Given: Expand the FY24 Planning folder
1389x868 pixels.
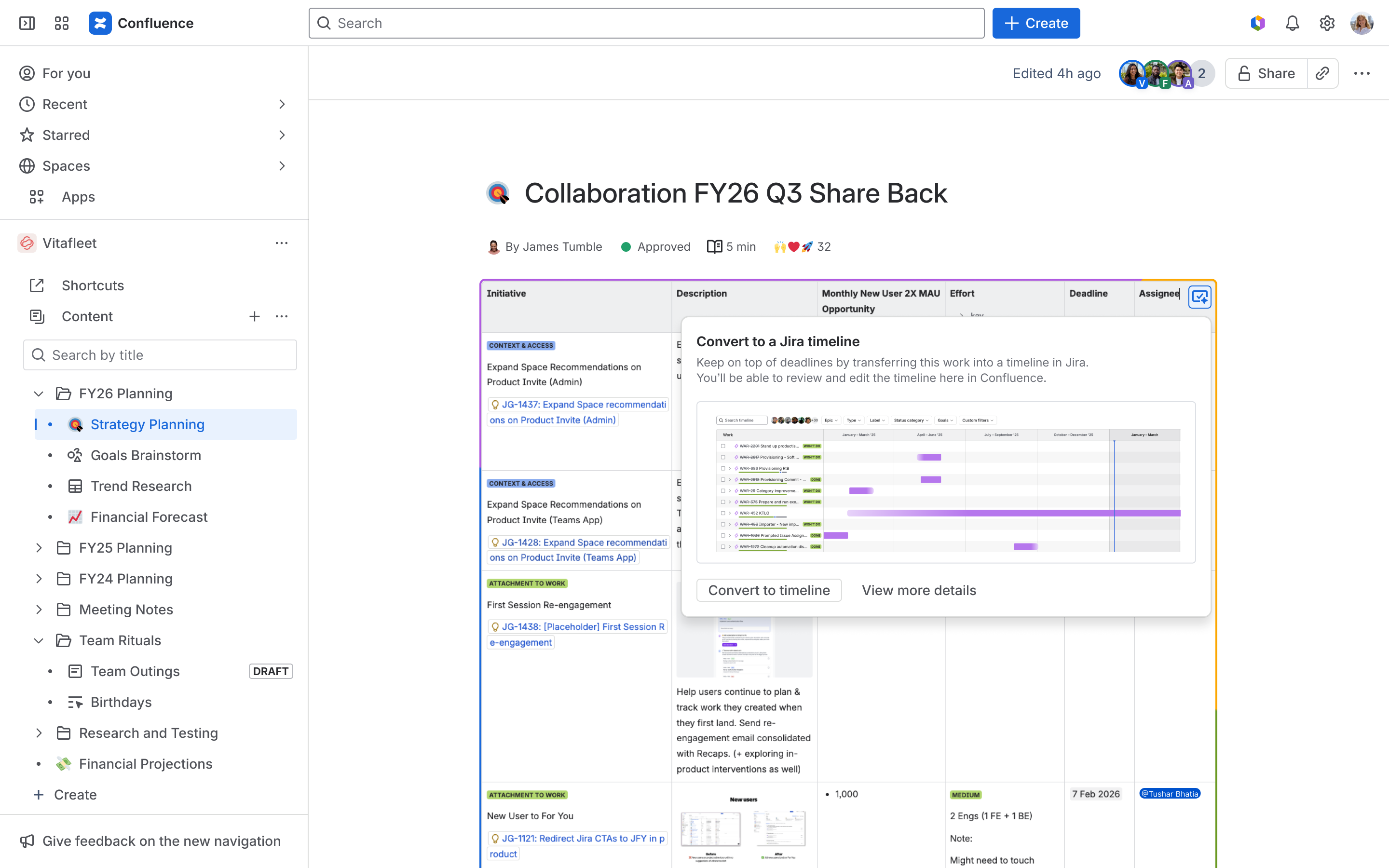Looking at the screenshot, I should [39, 579].
